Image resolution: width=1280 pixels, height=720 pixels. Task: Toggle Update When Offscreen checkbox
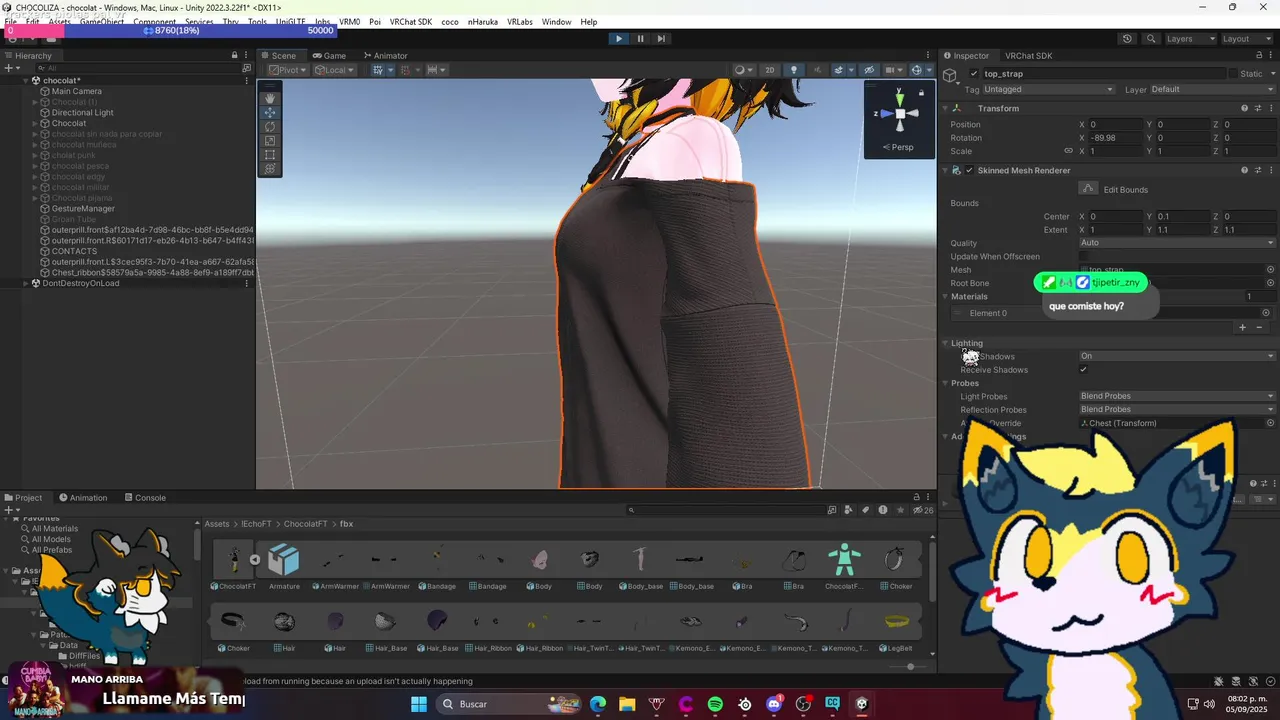1083,257
